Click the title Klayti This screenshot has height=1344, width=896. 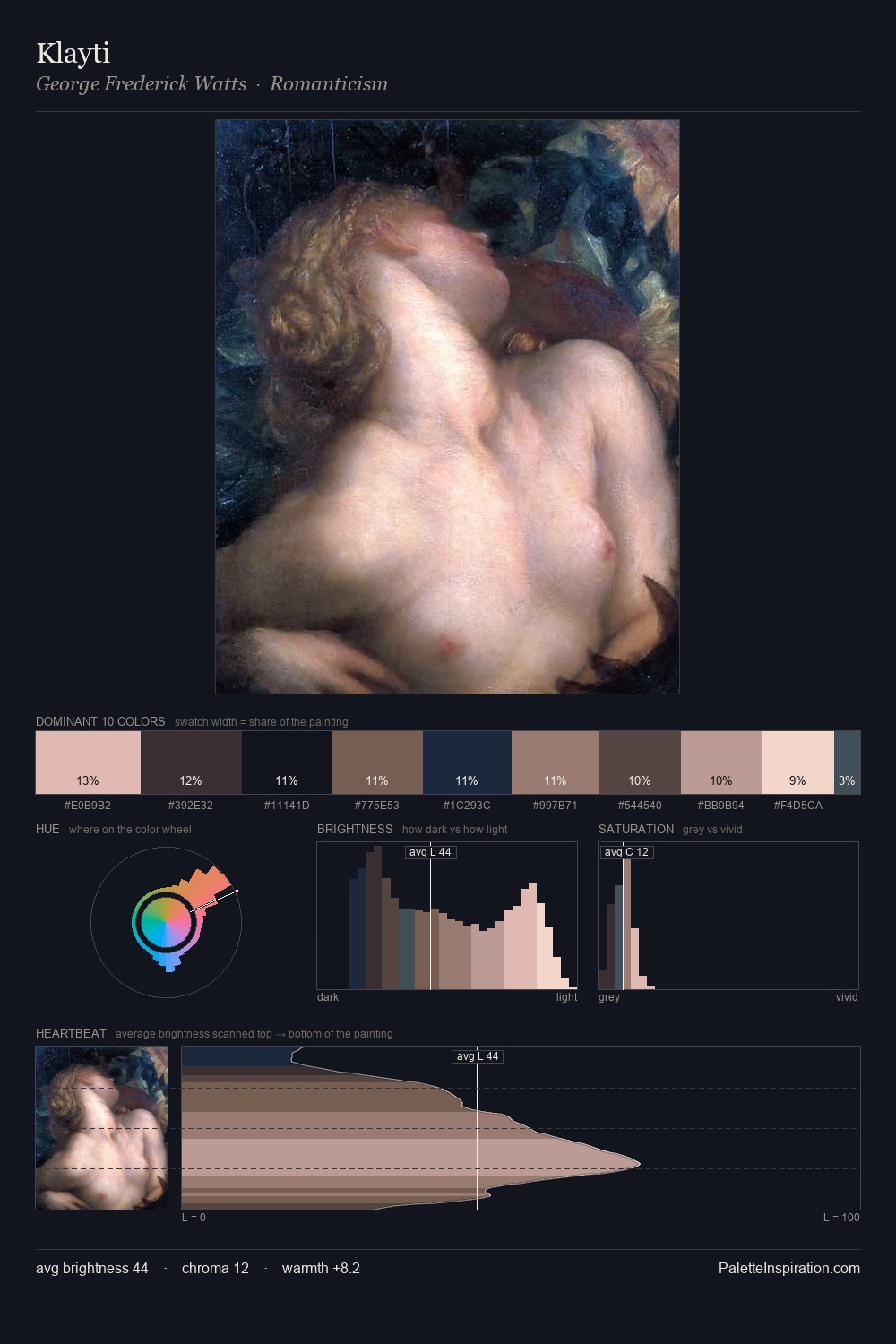73,54
